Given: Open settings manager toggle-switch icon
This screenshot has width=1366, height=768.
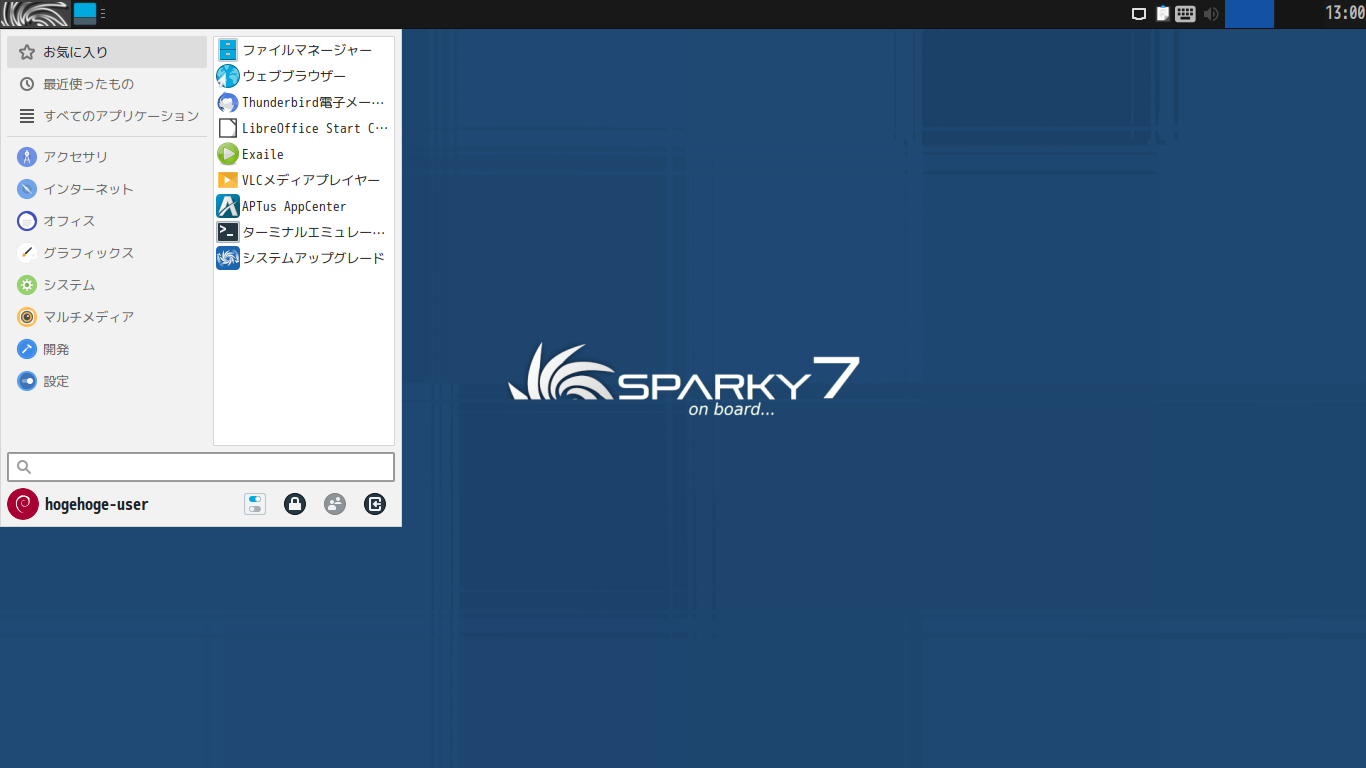Looking at the screenshot, I should tap(255, 504).
